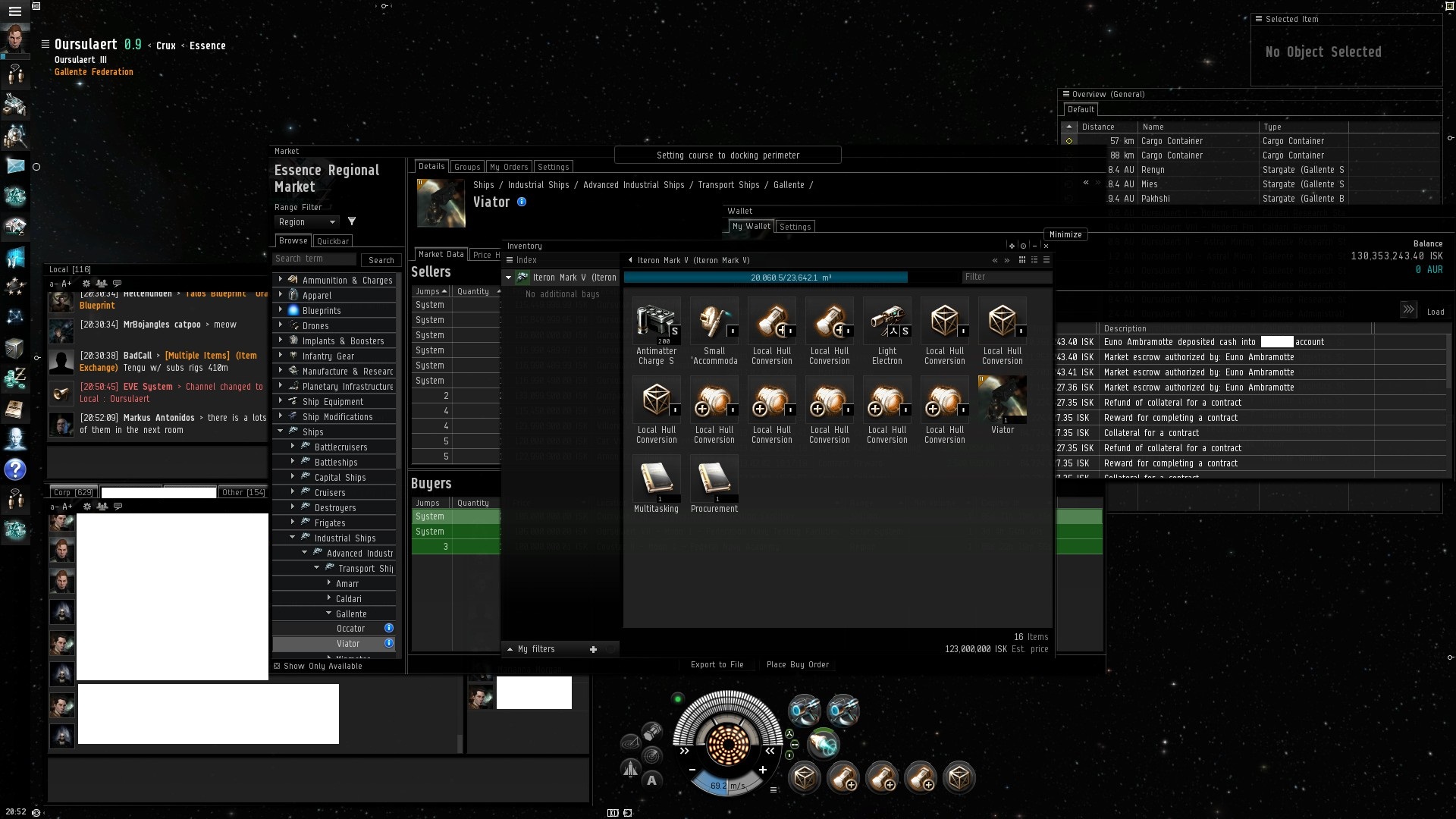Open the mail envelope icon in sidebar
Image resolution: width=1456 pixels, height=819 pixels.
[x=15, y=165]
